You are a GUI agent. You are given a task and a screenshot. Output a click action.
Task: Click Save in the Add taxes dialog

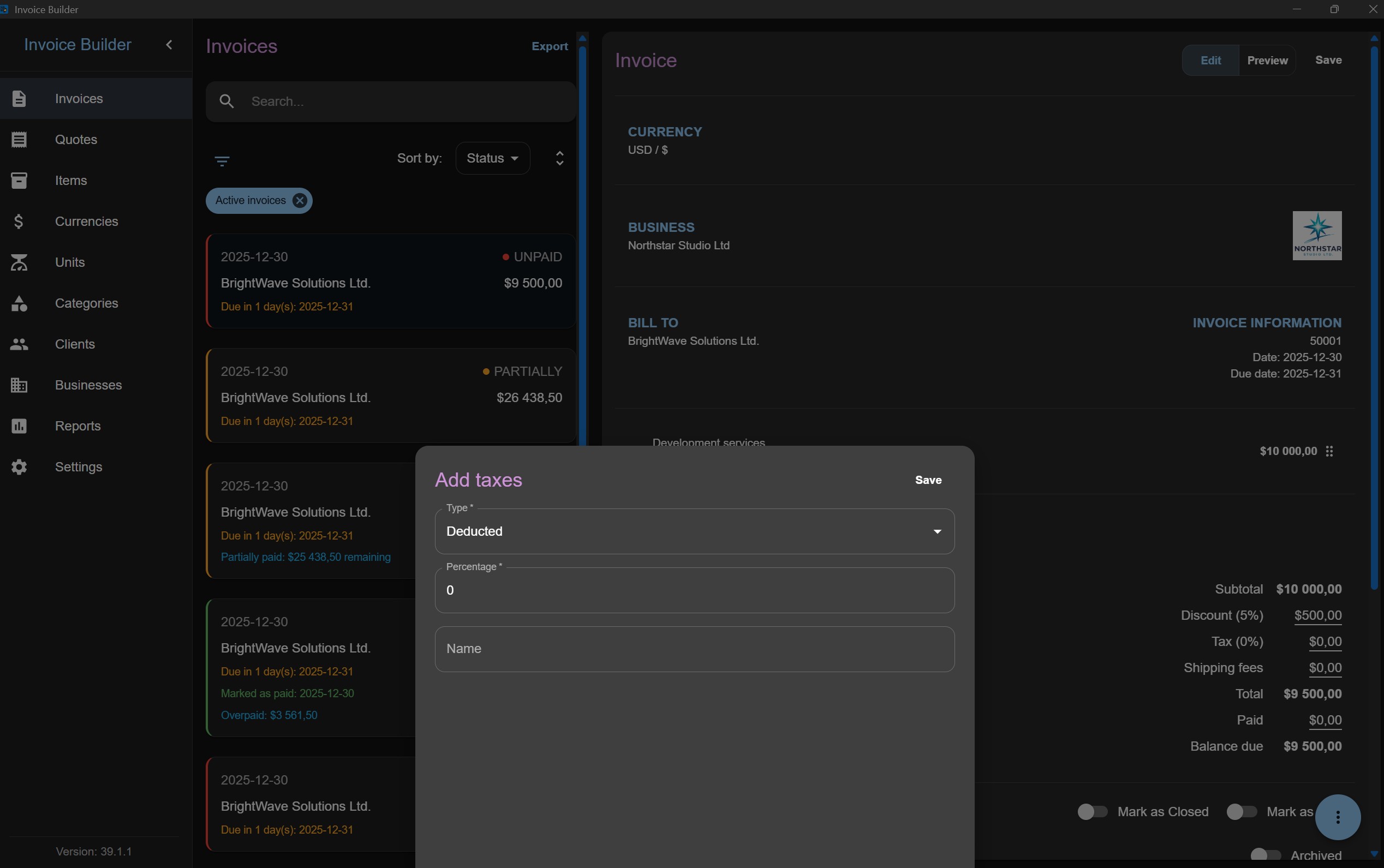tap(928, 480)
